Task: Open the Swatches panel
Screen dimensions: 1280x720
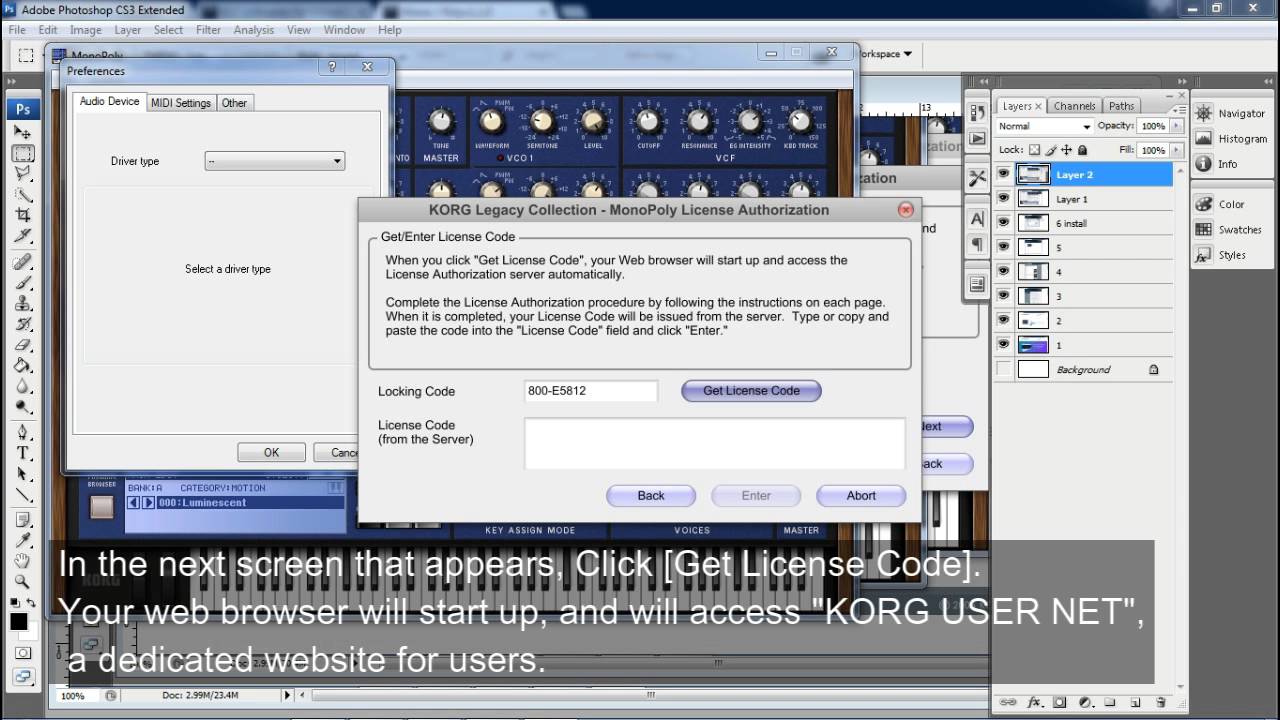Action: click(1229, 230)
